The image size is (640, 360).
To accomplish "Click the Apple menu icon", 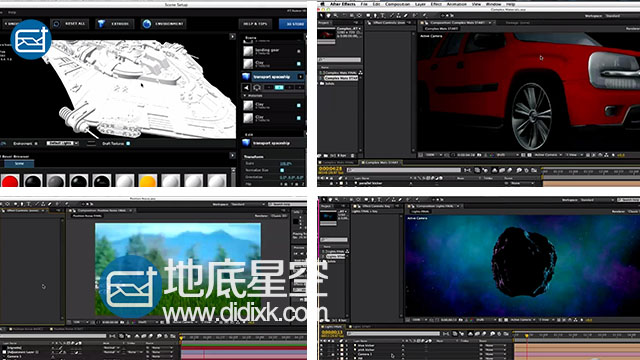I will (x=322, y=4).
